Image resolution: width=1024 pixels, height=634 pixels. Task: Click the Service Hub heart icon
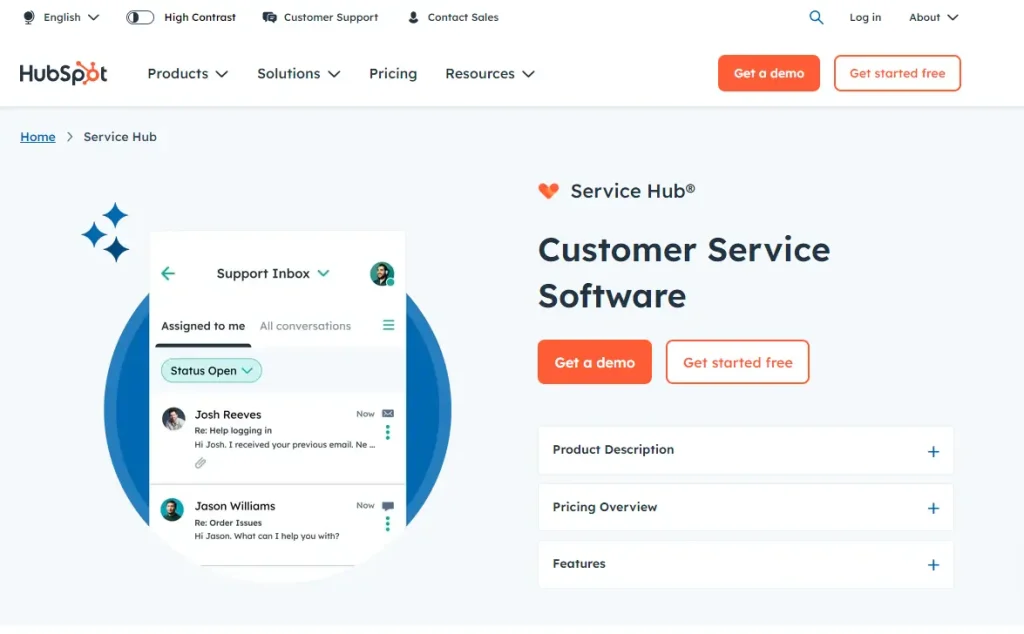[x=549, y=190]
